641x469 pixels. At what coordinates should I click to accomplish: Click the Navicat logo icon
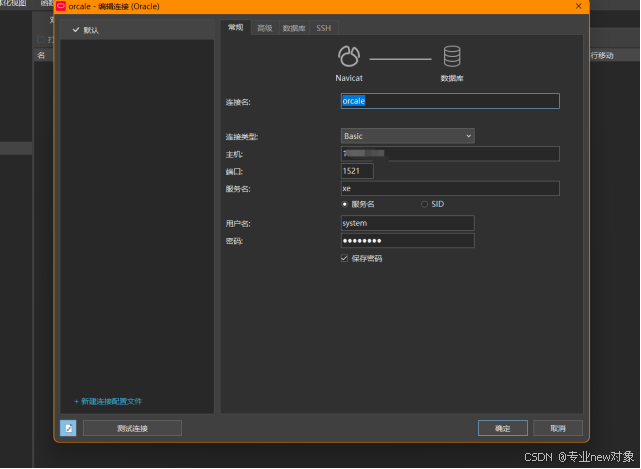(x=349, y=56)
